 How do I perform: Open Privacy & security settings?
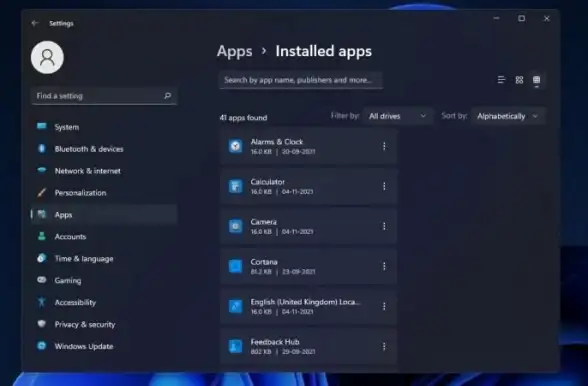(x=104, y=324)
